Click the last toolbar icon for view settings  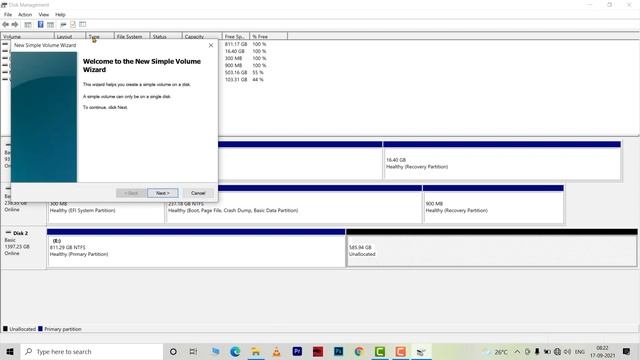(82, 24)
